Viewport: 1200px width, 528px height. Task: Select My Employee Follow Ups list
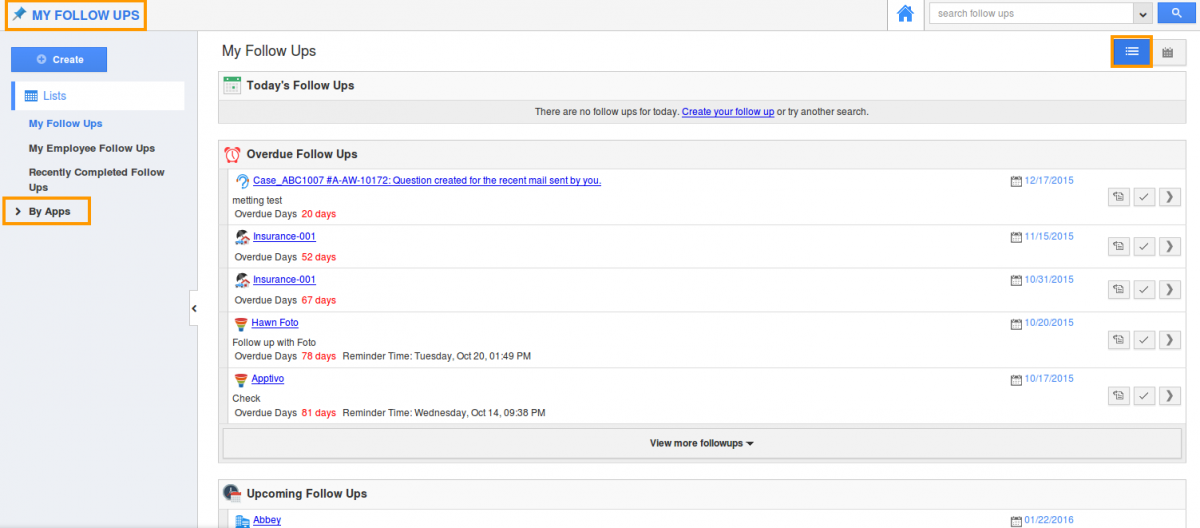click(x=91, y=148)
